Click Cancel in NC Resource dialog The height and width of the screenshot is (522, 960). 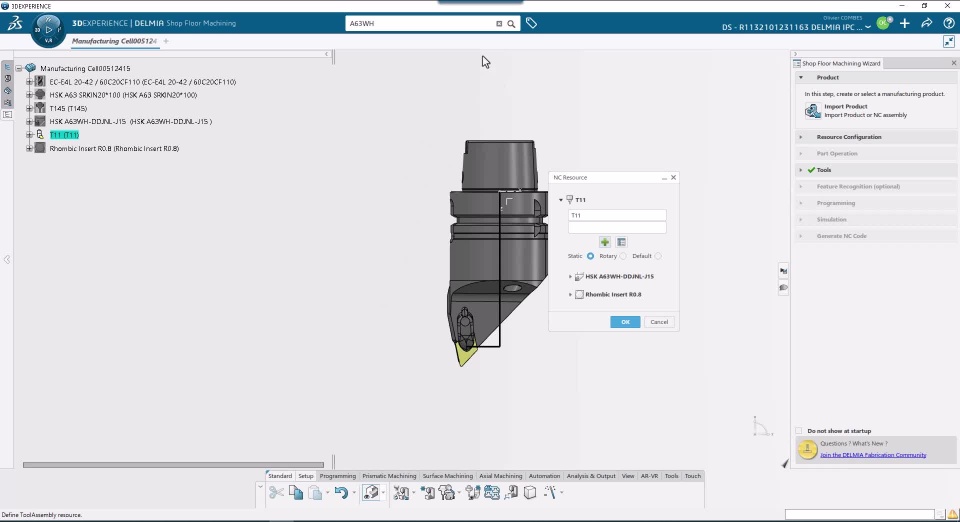tap(659, 322)
